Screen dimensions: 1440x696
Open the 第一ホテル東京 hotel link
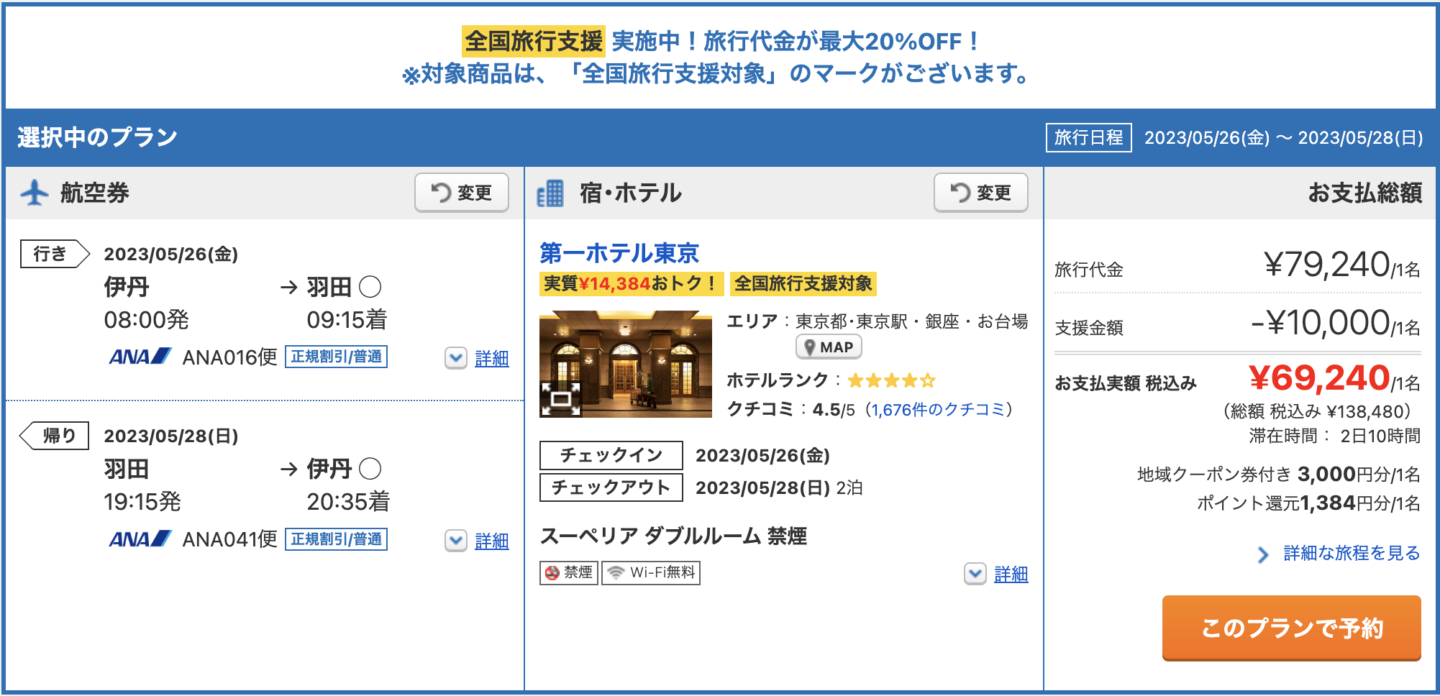pos(620,252)
